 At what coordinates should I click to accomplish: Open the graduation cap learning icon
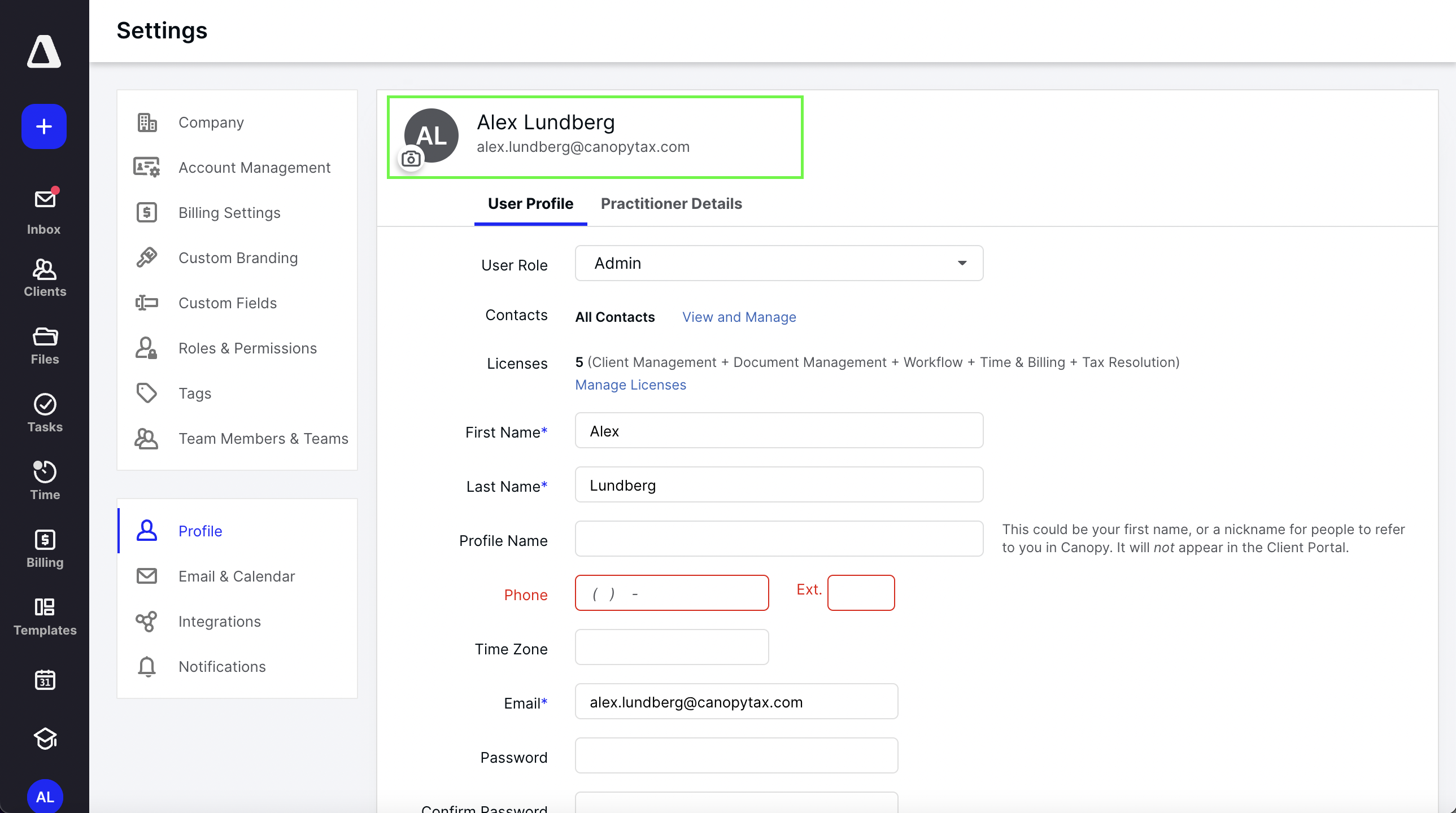click(44, 738)
